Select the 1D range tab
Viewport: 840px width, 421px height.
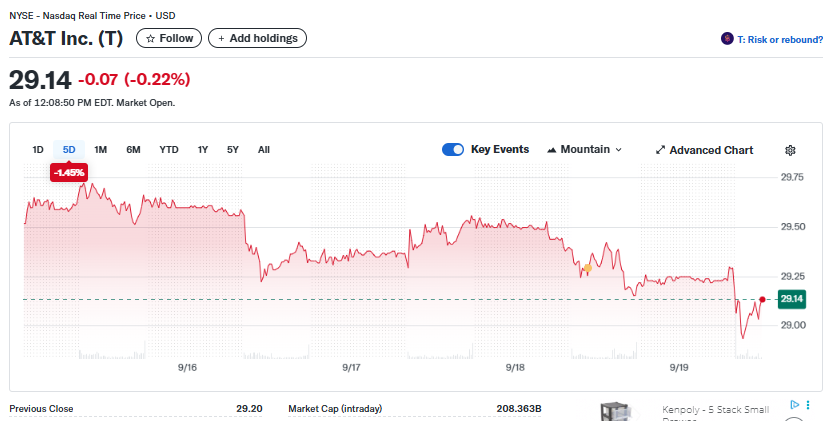pyautogui.click(x=38, y=149)
